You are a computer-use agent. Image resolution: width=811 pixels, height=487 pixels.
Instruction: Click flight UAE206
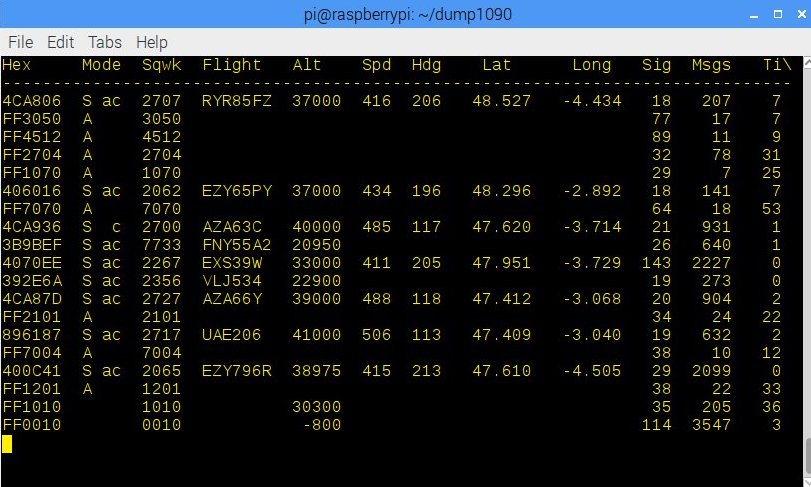click(x=232, y=335)
